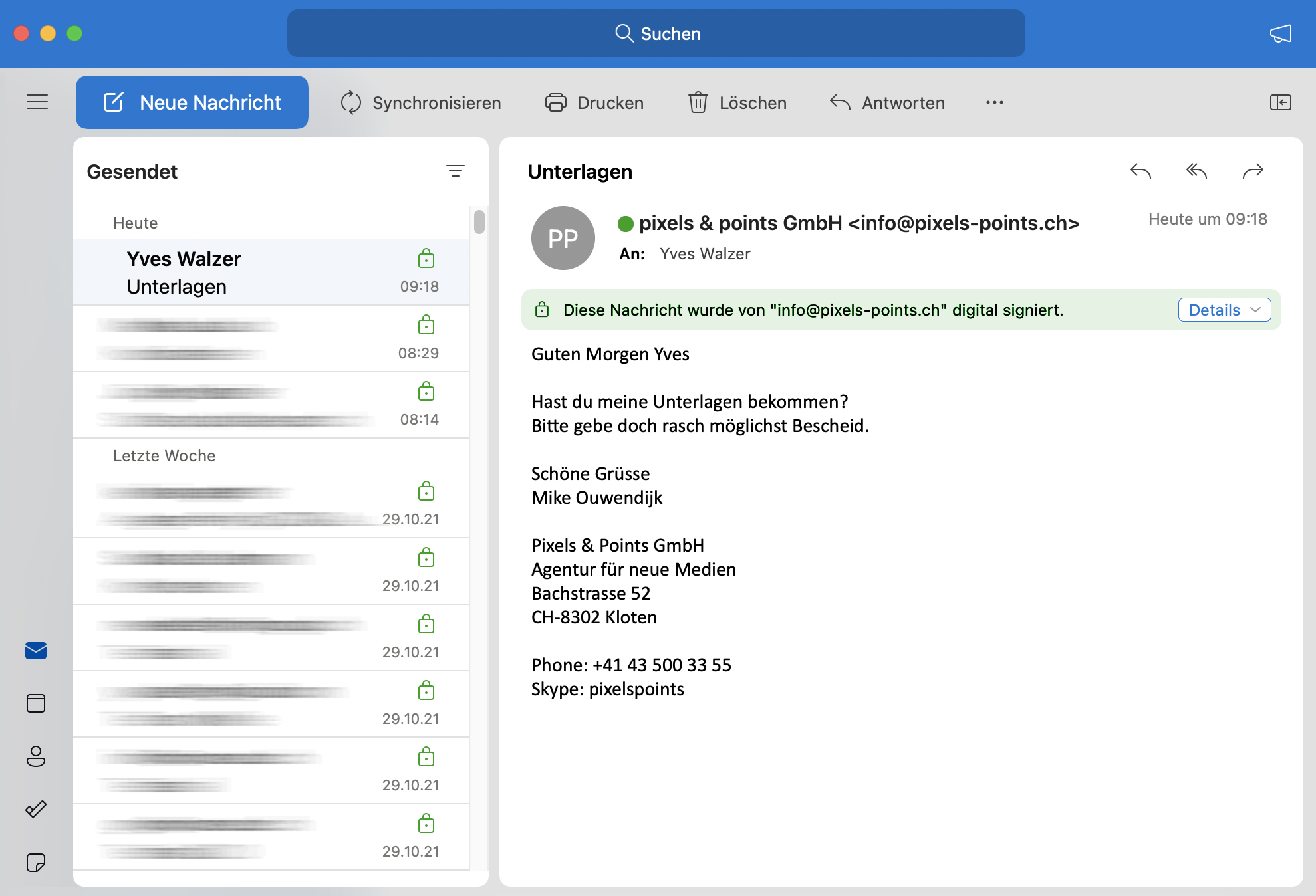Viewport: 1316px width, 896px height.
Task: Switch to Calendar view in sidebar
Action: pos(36,703)
